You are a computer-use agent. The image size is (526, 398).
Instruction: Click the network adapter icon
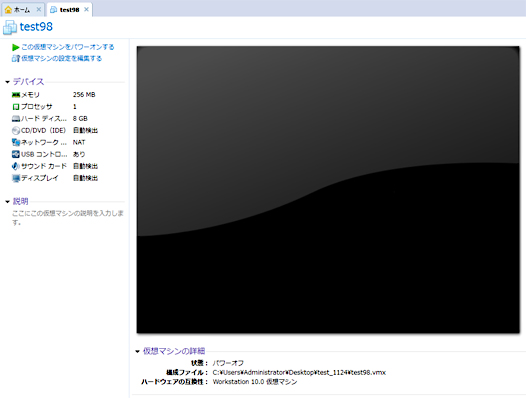pyautogui.click(x=16, y=142)
